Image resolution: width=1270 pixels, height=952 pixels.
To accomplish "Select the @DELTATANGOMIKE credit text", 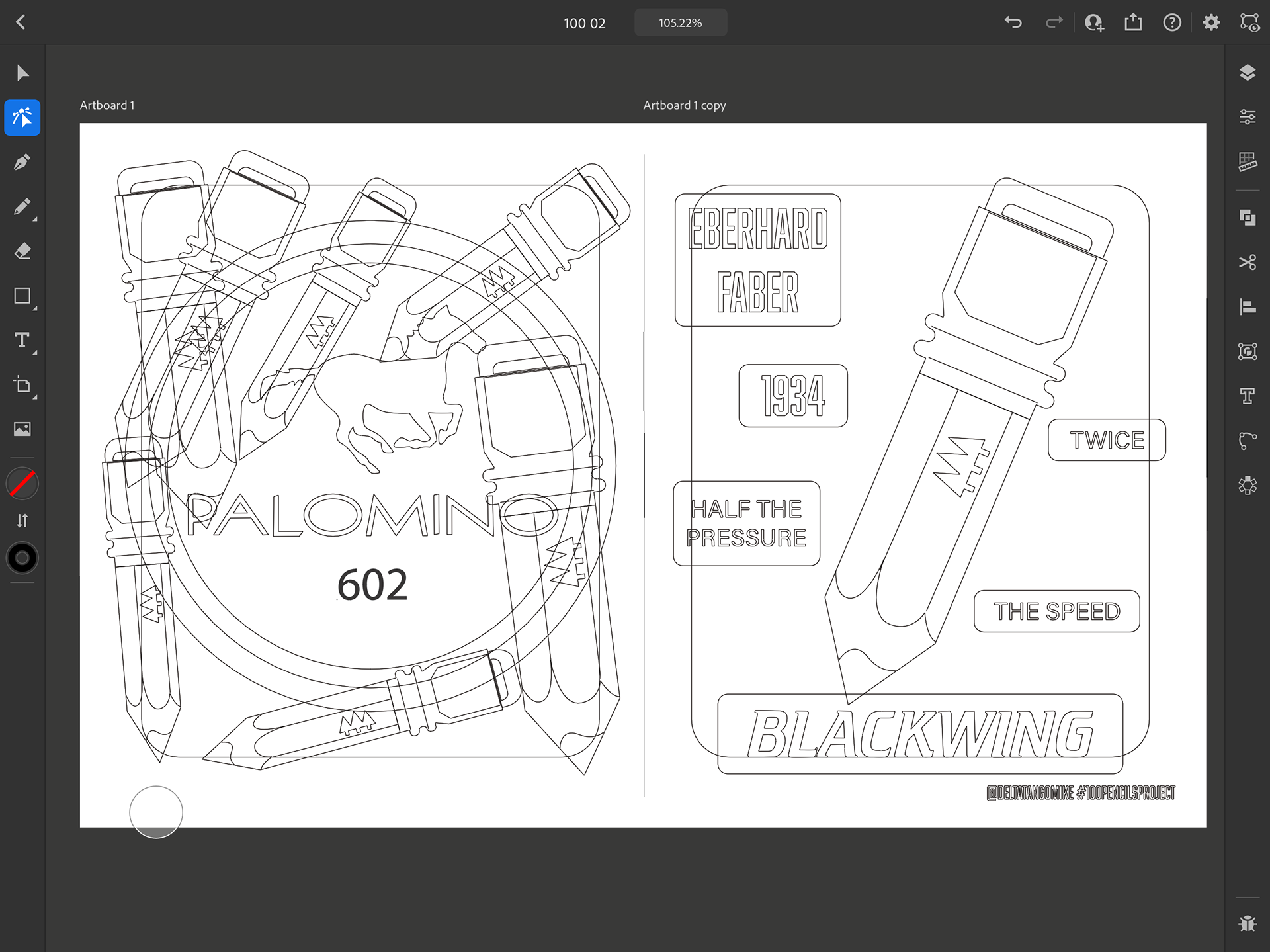I will (1081, 793).
